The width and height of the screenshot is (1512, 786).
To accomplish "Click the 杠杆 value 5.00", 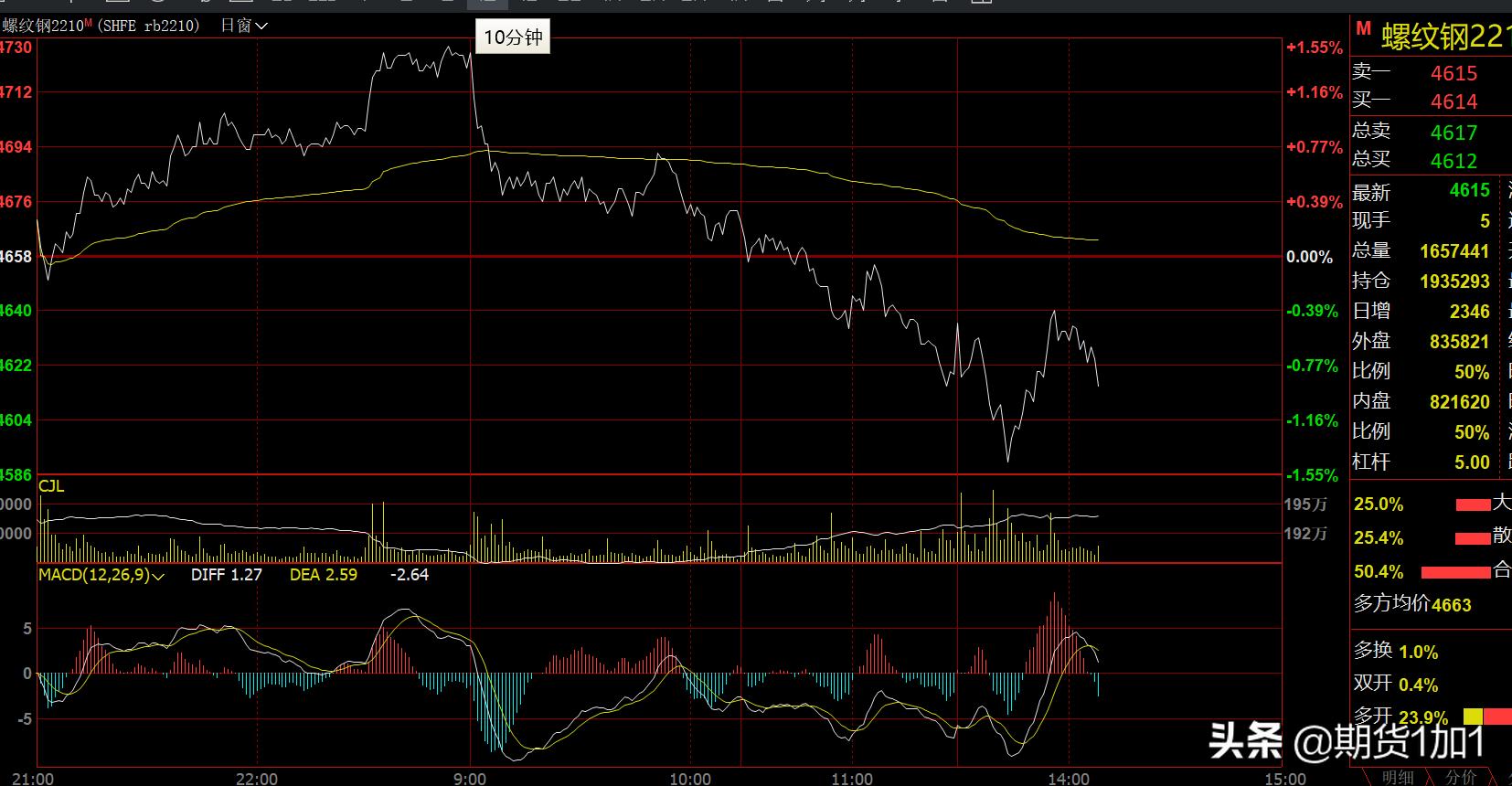I will (1472, 462).
